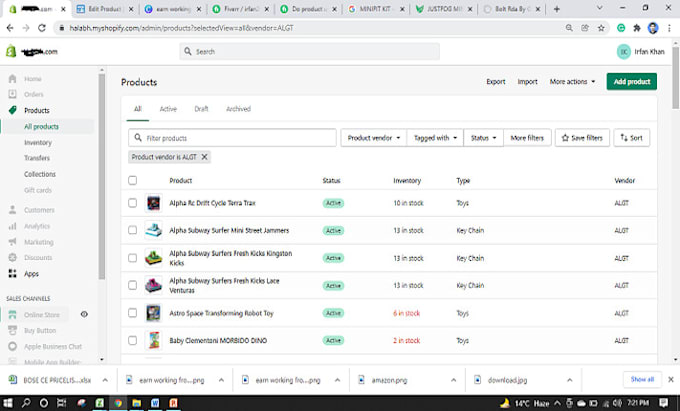Screen dimensions: 680x411
Task: Open Transfers in the Products submenu
Action: click(x=37, y=158)
